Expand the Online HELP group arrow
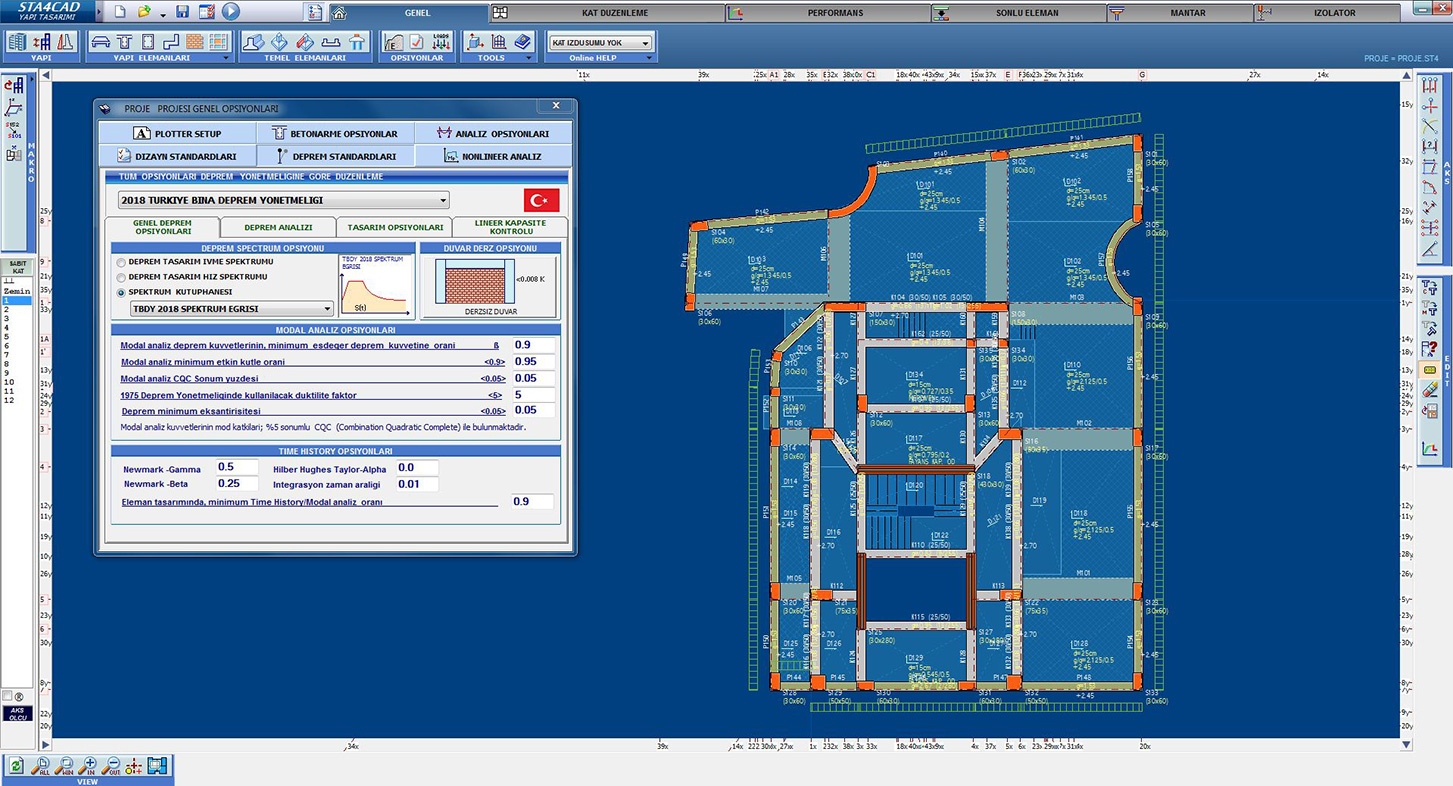 tap(649, 58)
